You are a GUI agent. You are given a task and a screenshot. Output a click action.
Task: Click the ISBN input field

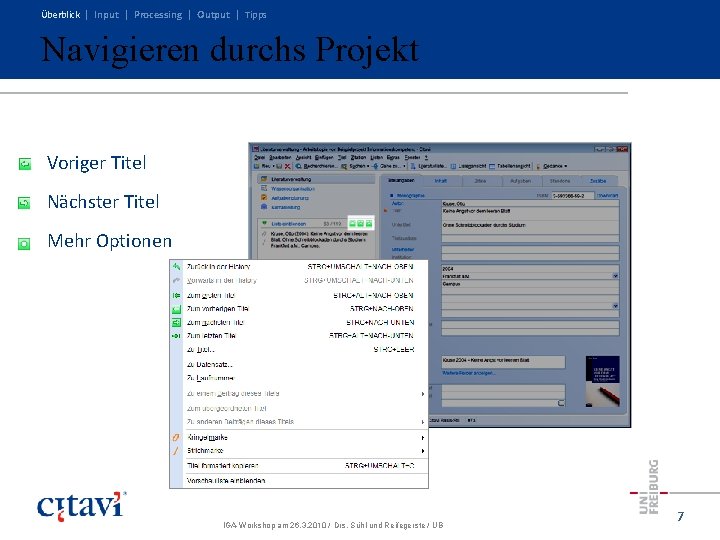pos(573,196)
